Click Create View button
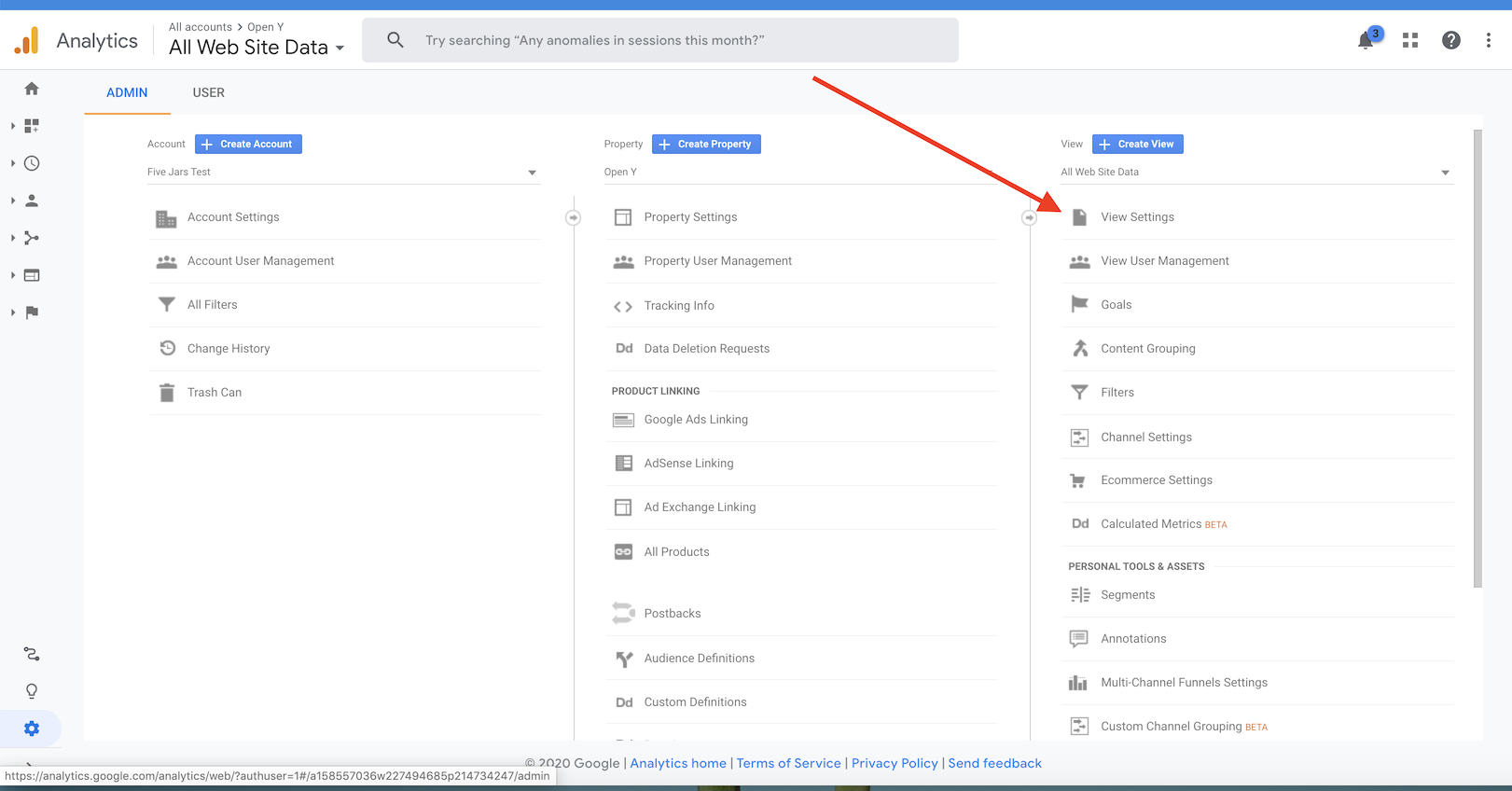This screenshot has width=1512, height=791. (1138, 144)
